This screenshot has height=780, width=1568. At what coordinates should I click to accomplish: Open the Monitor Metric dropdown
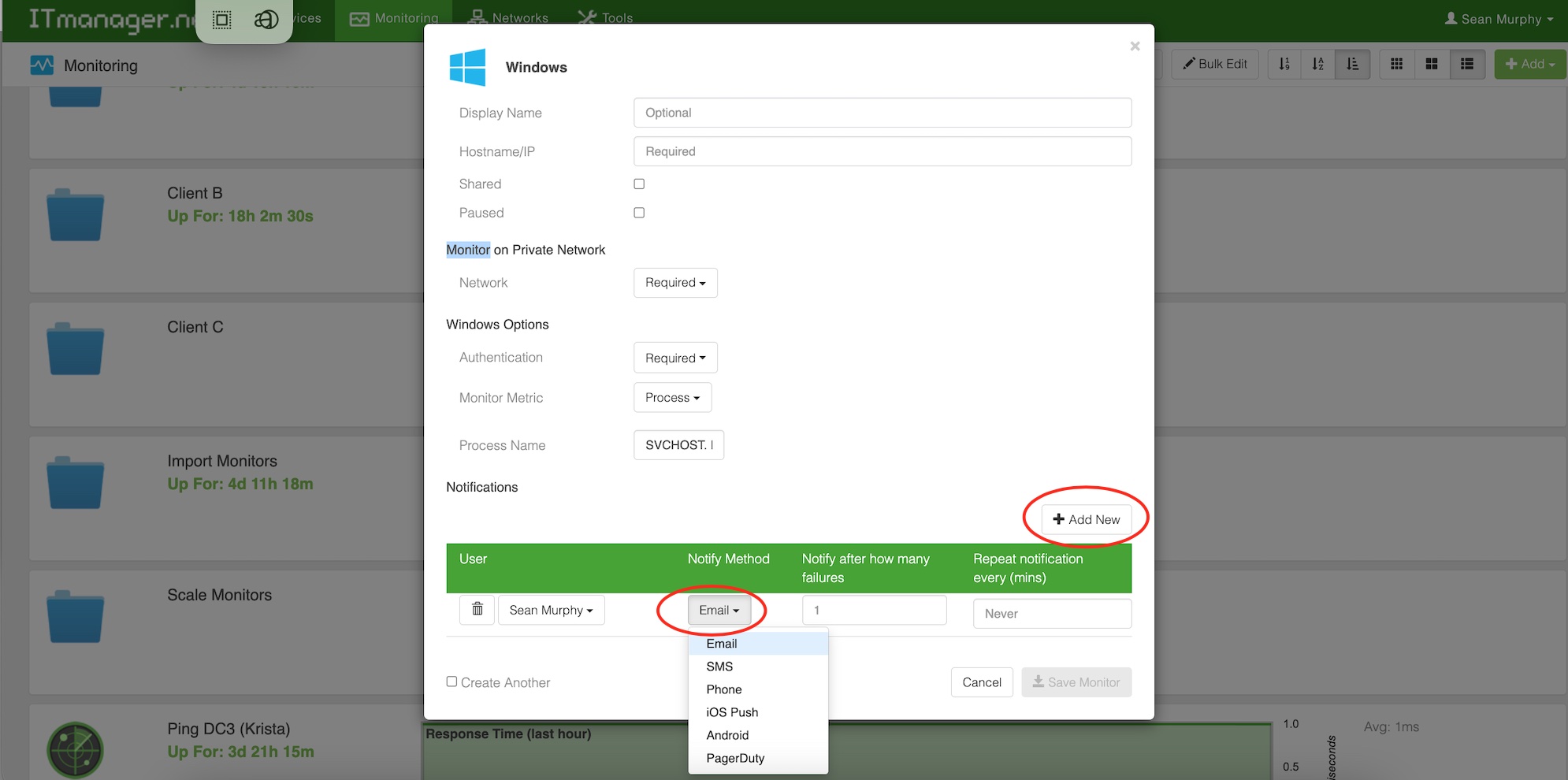coord(672,397)
